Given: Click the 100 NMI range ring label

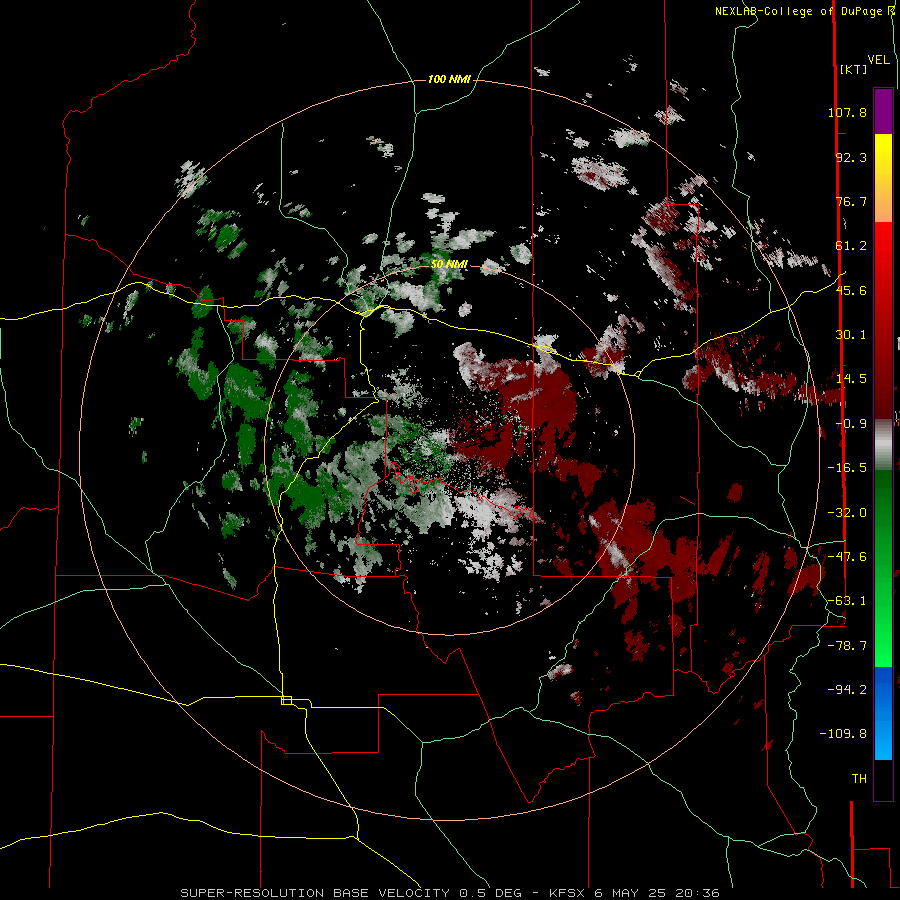Looking at the screenshot, I should [x=449, y=79].
